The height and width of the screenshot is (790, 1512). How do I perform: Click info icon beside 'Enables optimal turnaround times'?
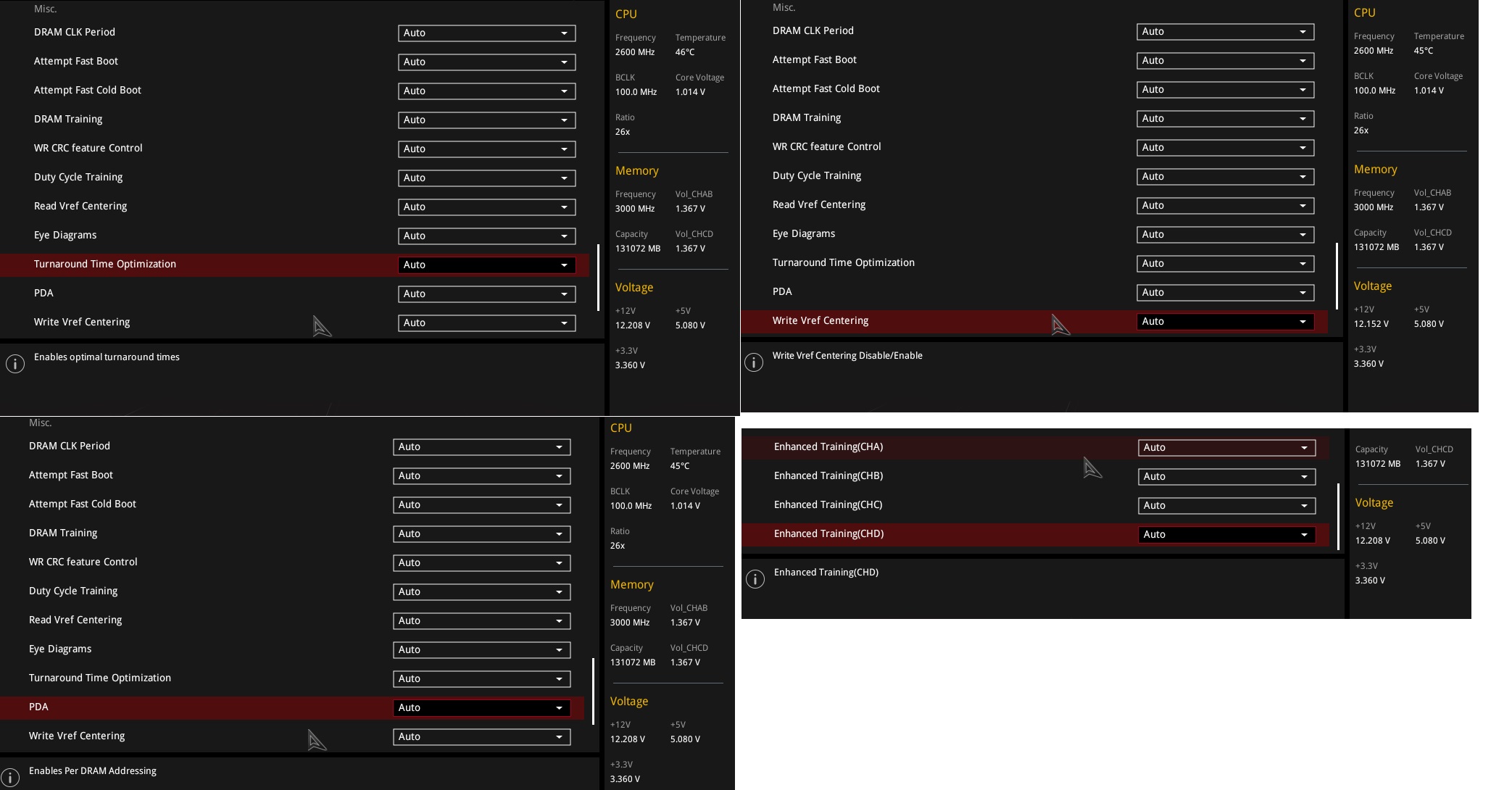click(15, 364)
